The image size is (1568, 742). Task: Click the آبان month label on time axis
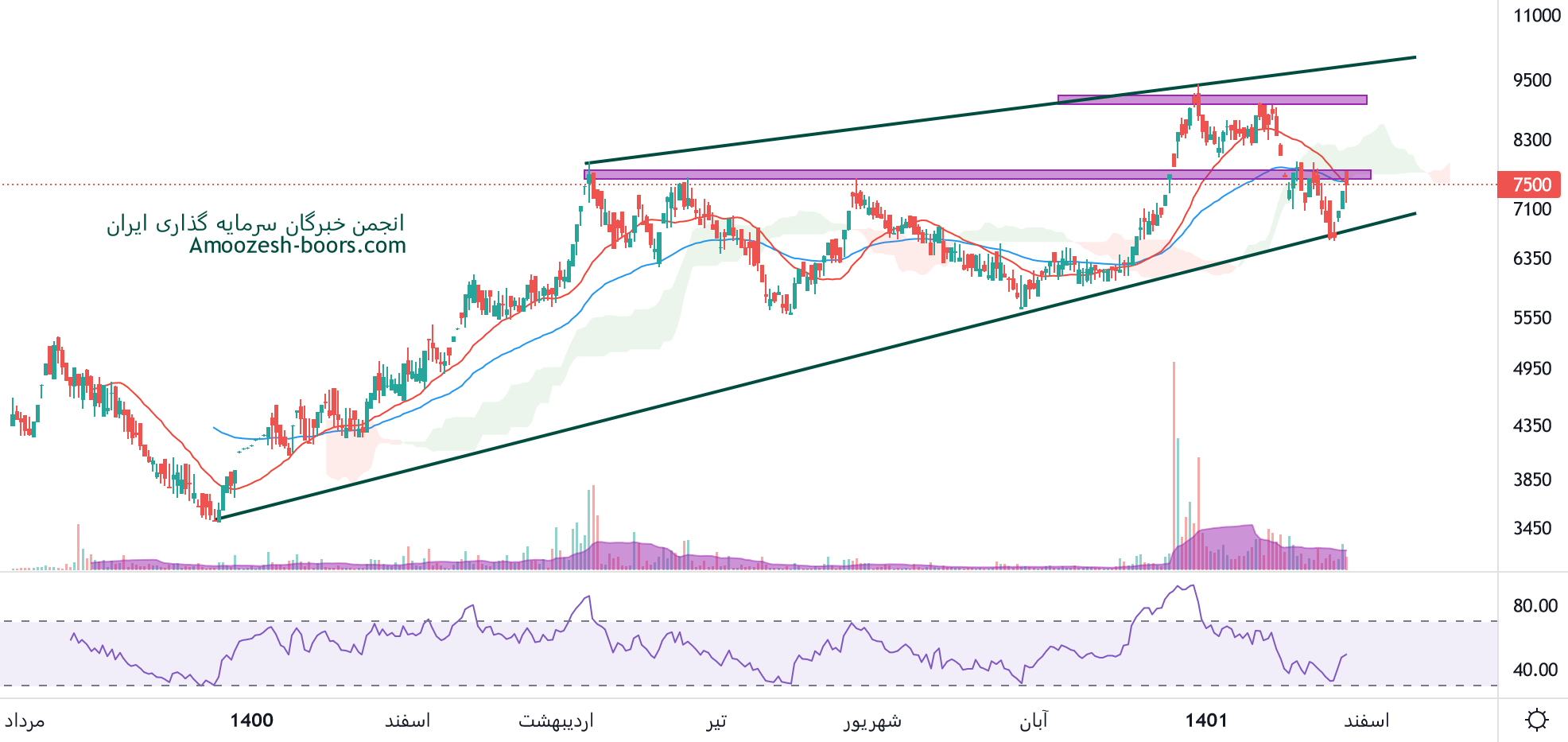pyautogui.click(x=1034, y=721)
